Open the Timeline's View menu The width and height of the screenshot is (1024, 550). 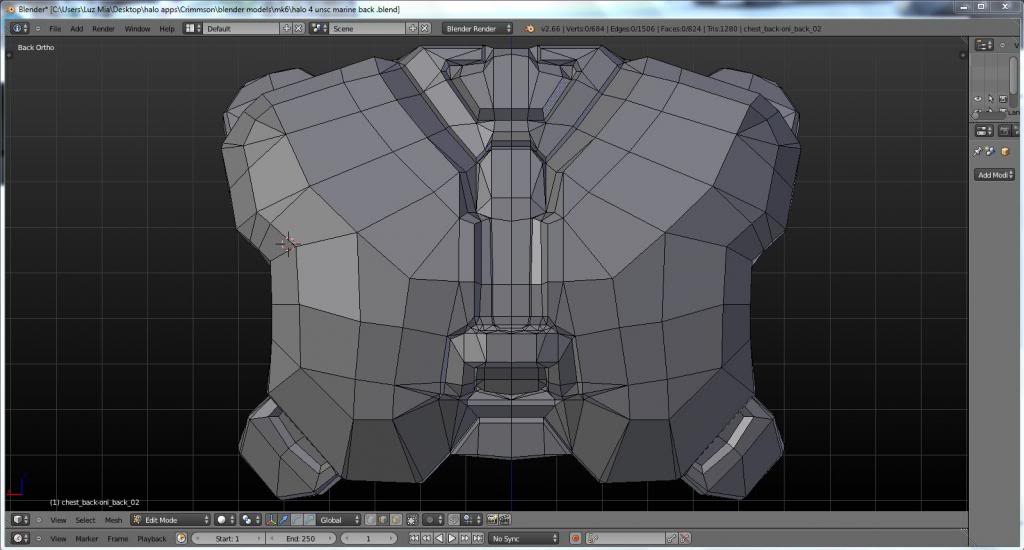(x=58, y=539)
